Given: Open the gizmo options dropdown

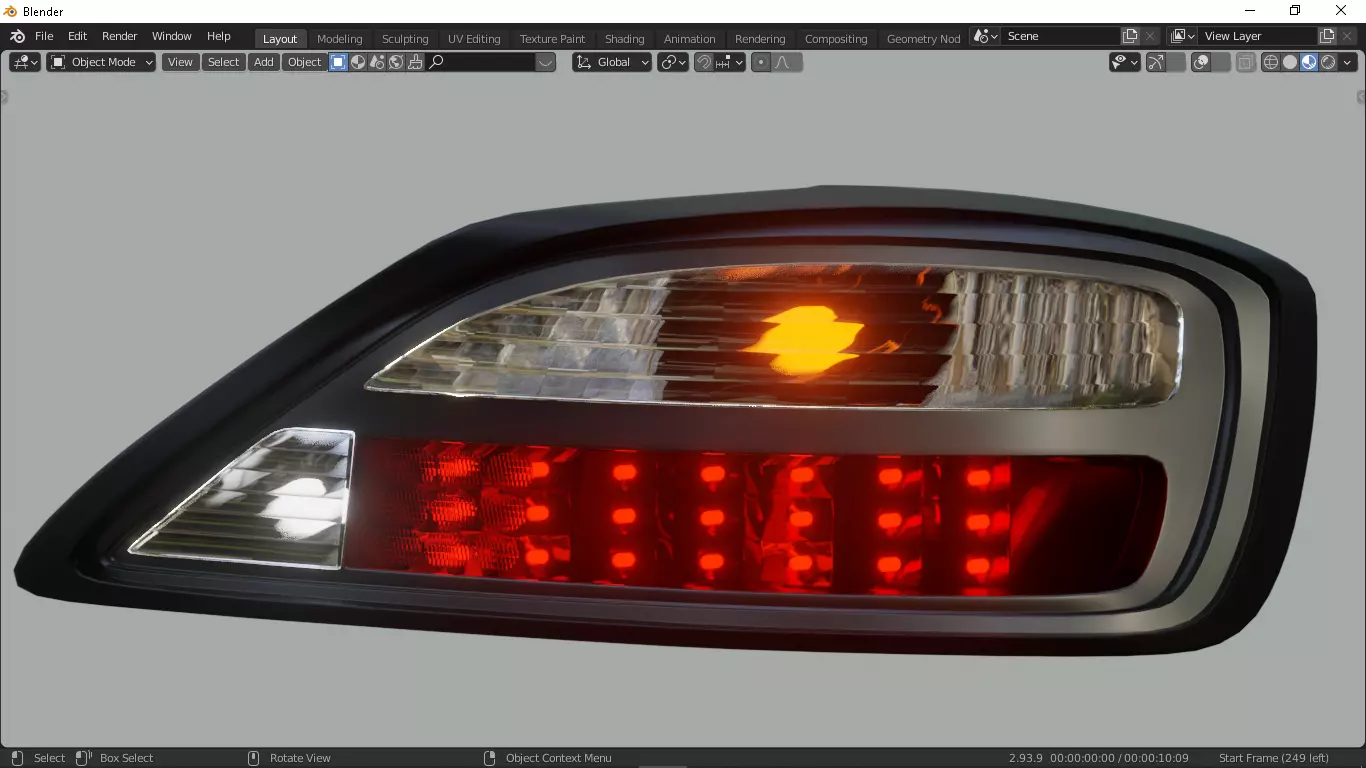Looking at the screenshot, I should pos(1176,62).
